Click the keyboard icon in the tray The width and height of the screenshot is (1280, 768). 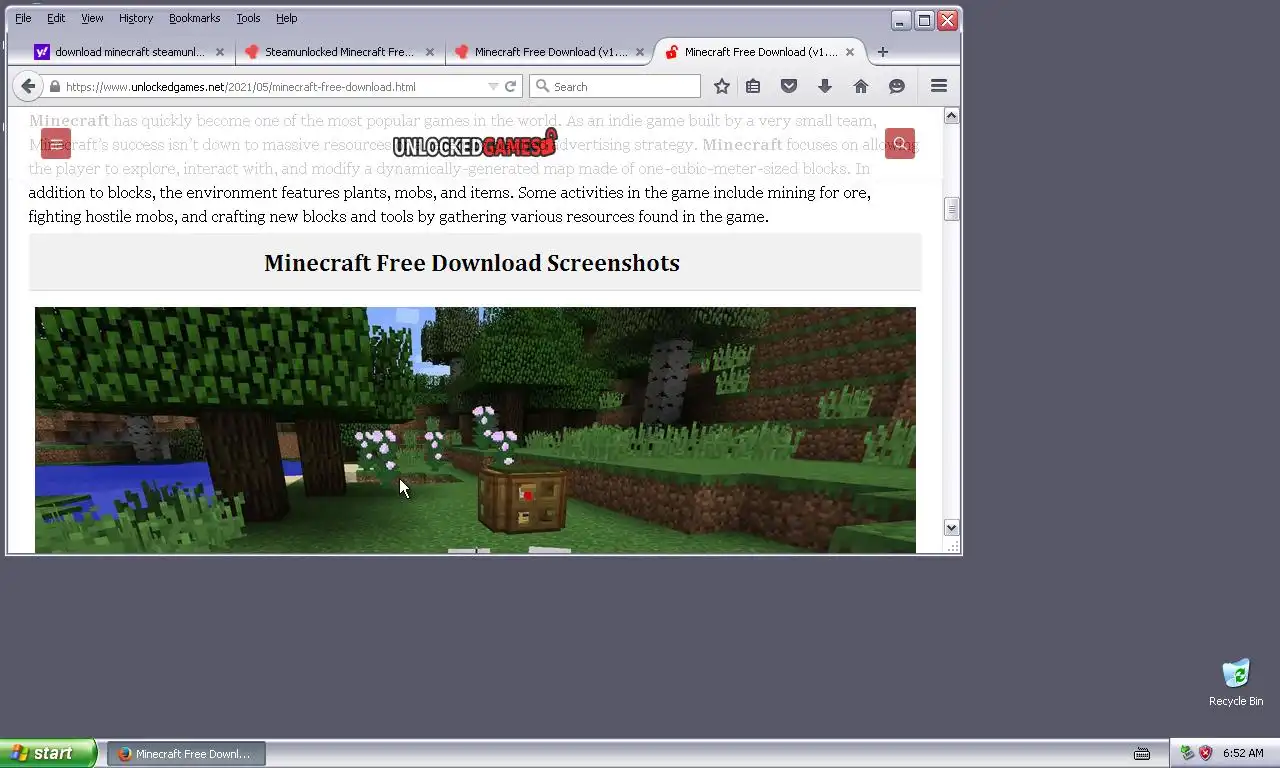[1142, 754]
